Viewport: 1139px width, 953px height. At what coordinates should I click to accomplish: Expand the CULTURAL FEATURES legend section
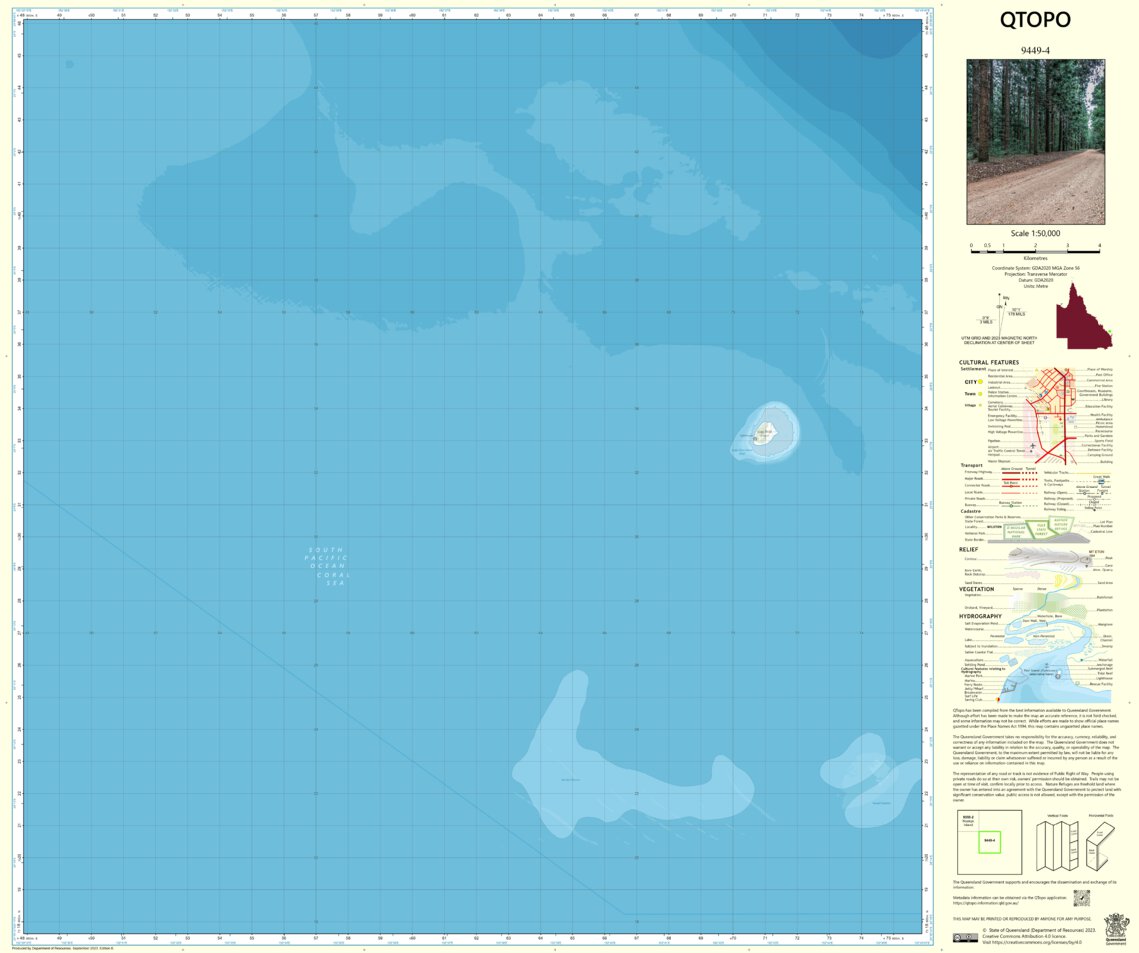[989, 363]
